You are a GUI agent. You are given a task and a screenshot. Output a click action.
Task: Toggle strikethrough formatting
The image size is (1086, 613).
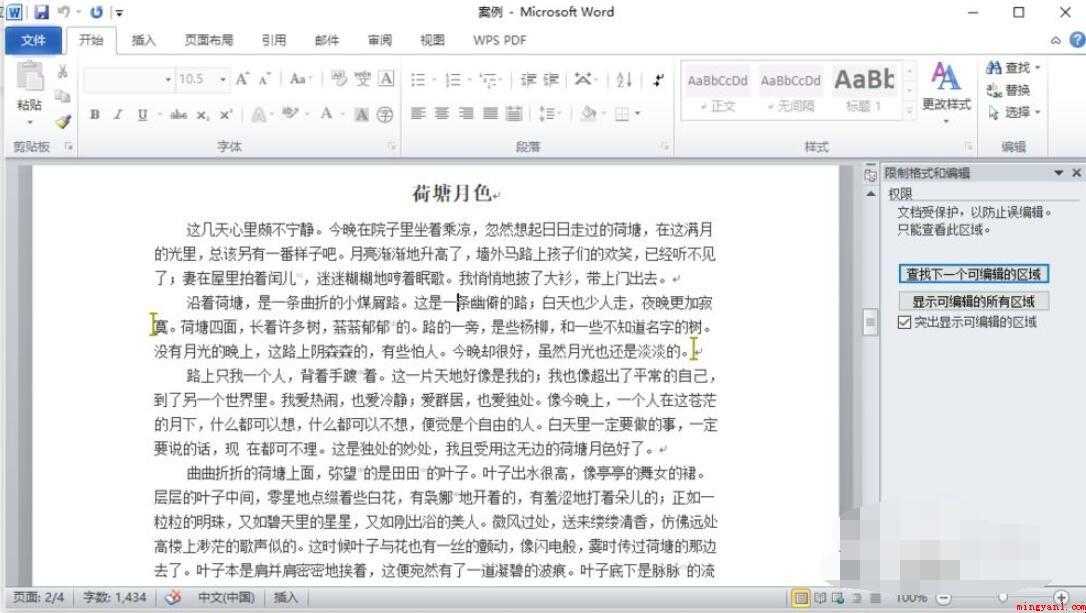tap(179, 114)
